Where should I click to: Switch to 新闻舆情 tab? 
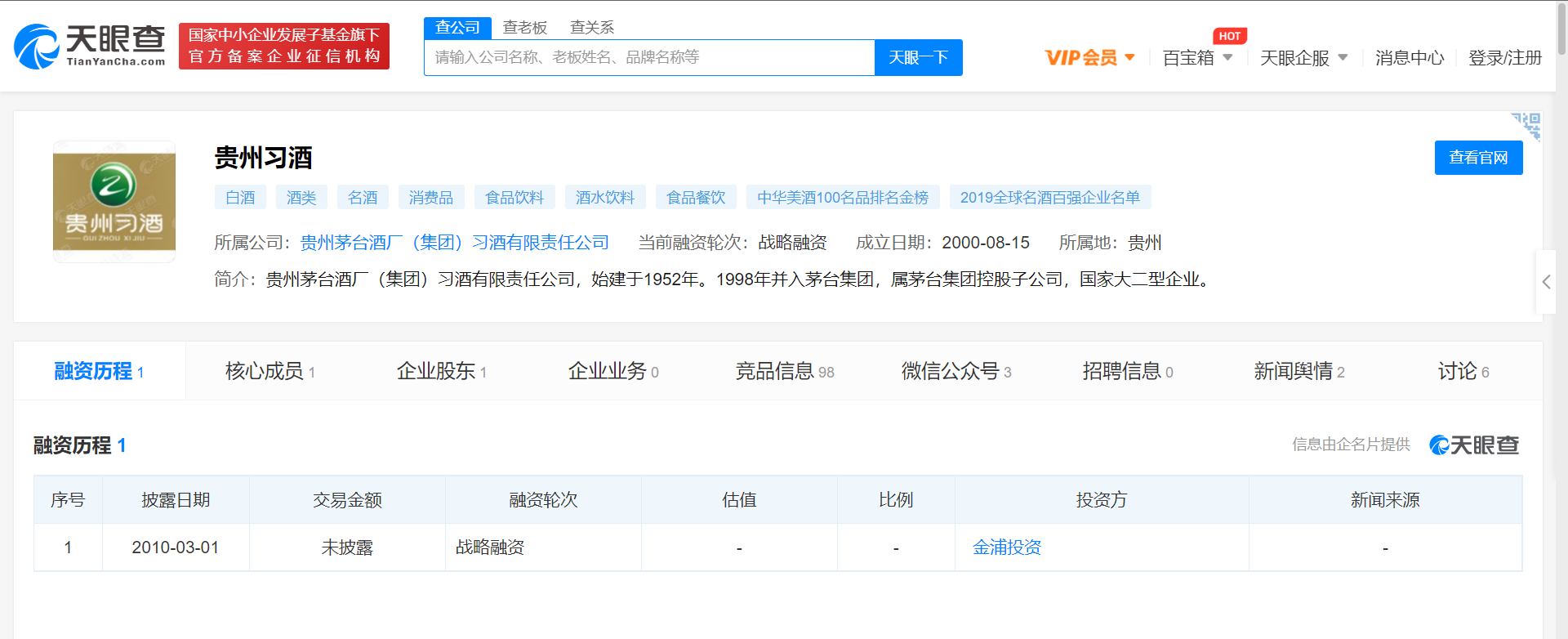[1299, 371]
